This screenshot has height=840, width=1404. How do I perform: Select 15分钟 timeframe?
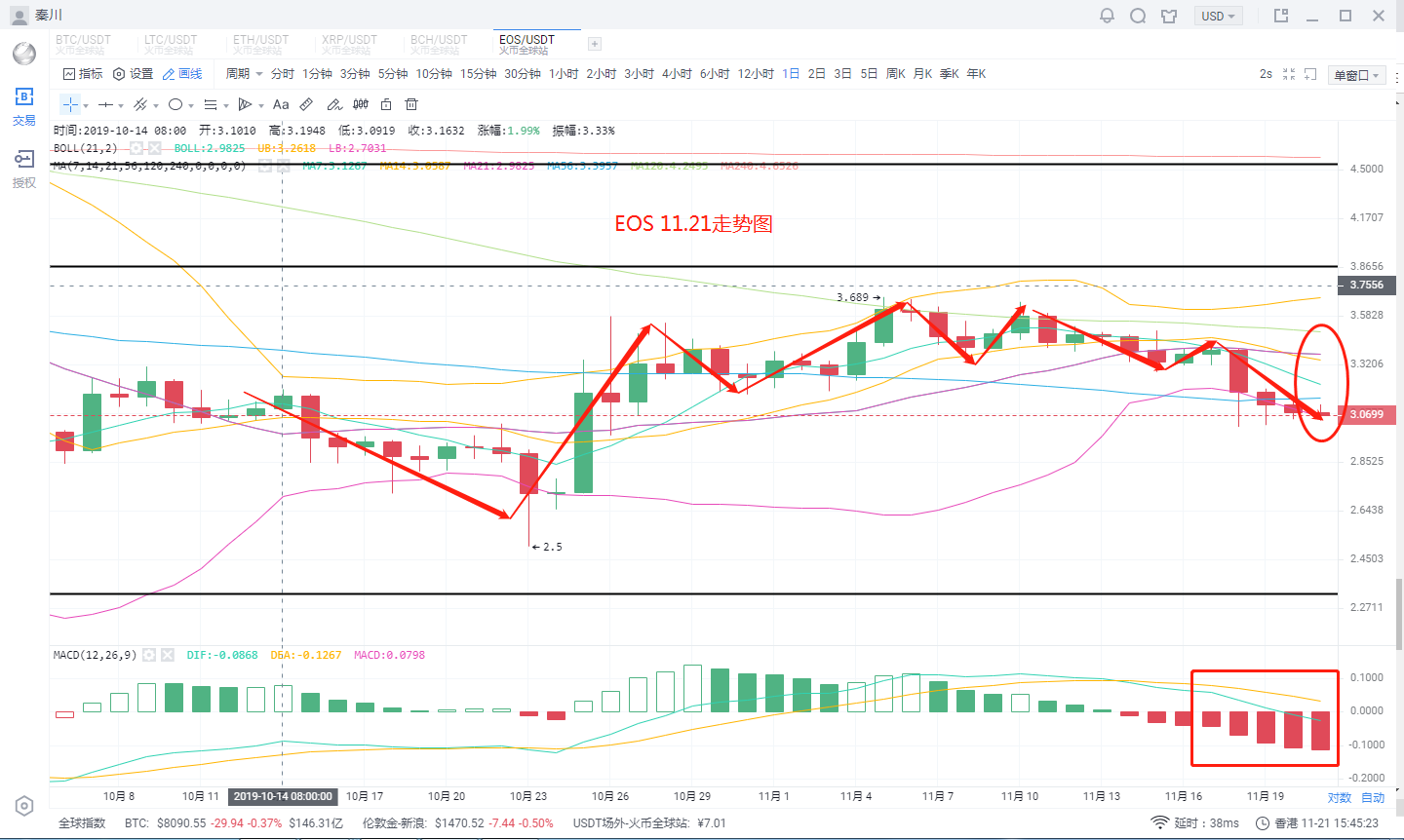tap(478, 74)
